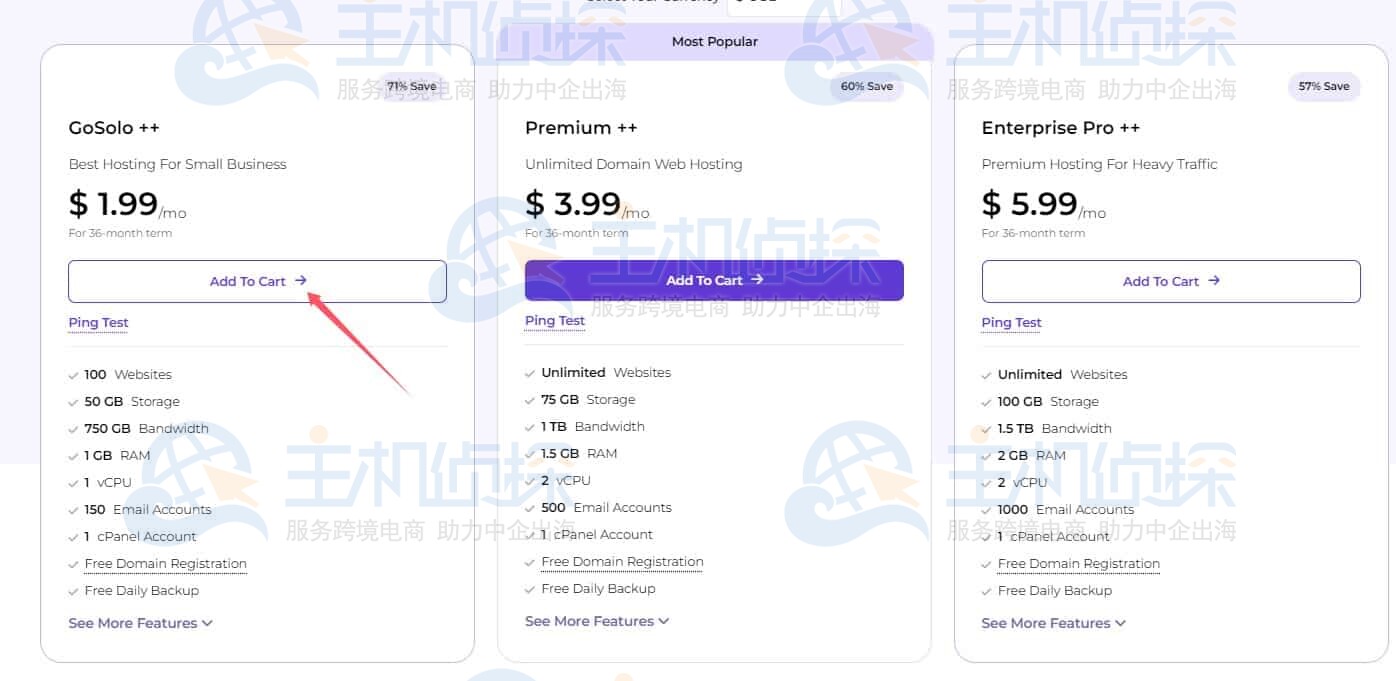The height and width of the screenshot is (681, 1396).
Task: Click the checkmark next to Free Daily Backup in GoSolo
Action: click(72, 591)
